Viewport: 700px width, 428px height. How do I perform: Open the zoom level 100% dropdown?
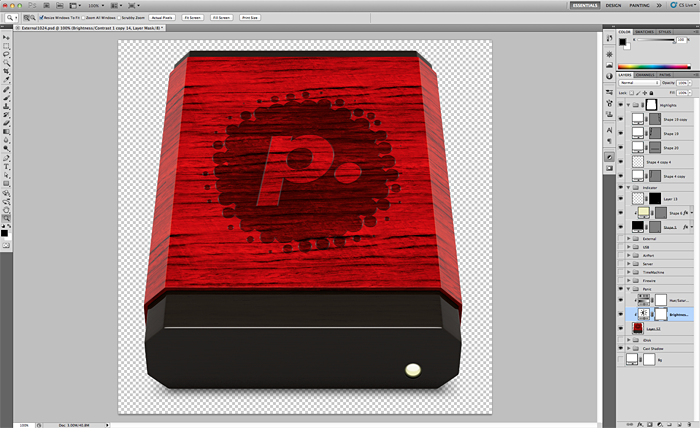point(96,5)
